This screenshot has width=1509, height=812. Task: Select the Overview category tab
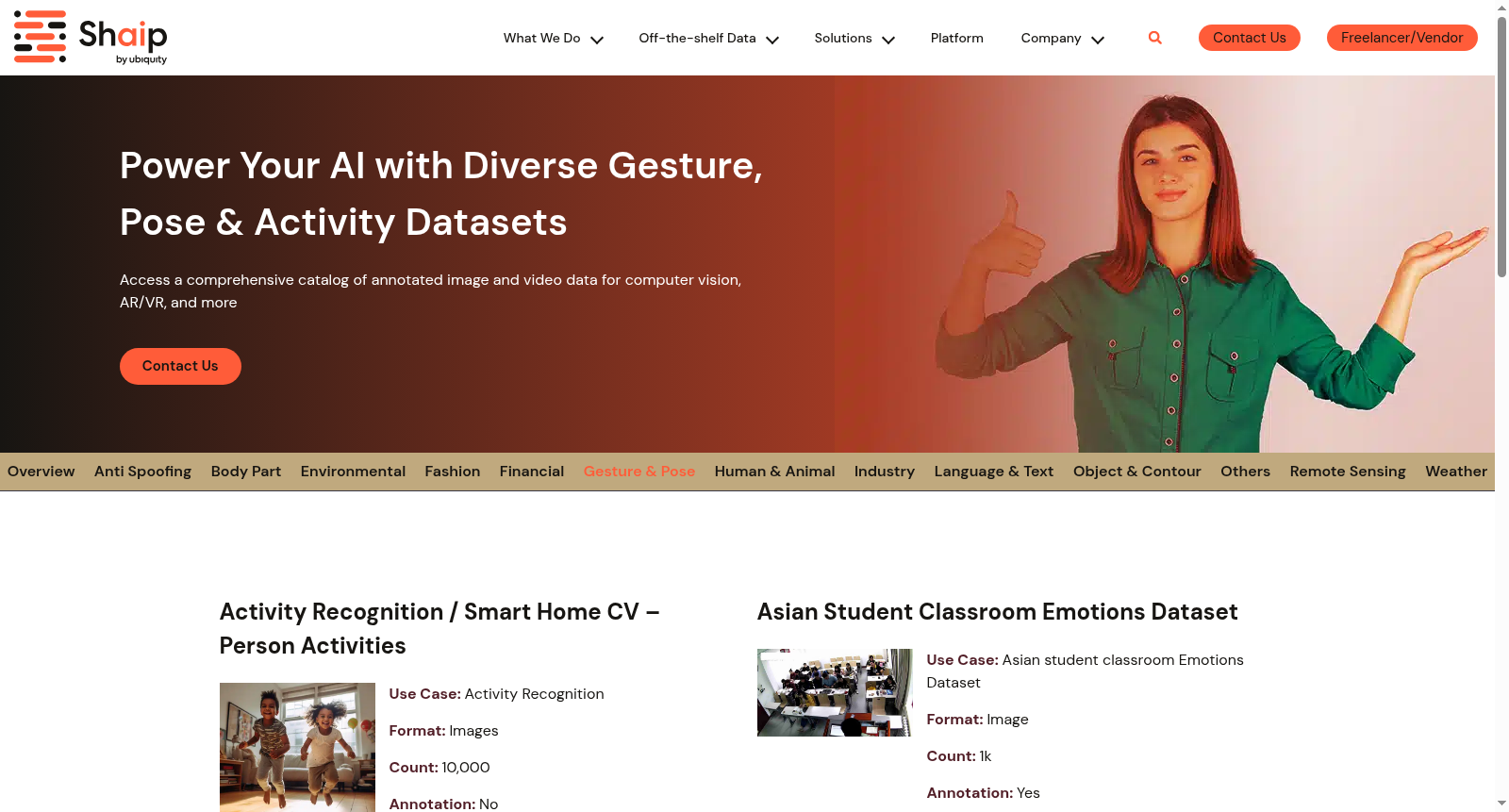41,472
